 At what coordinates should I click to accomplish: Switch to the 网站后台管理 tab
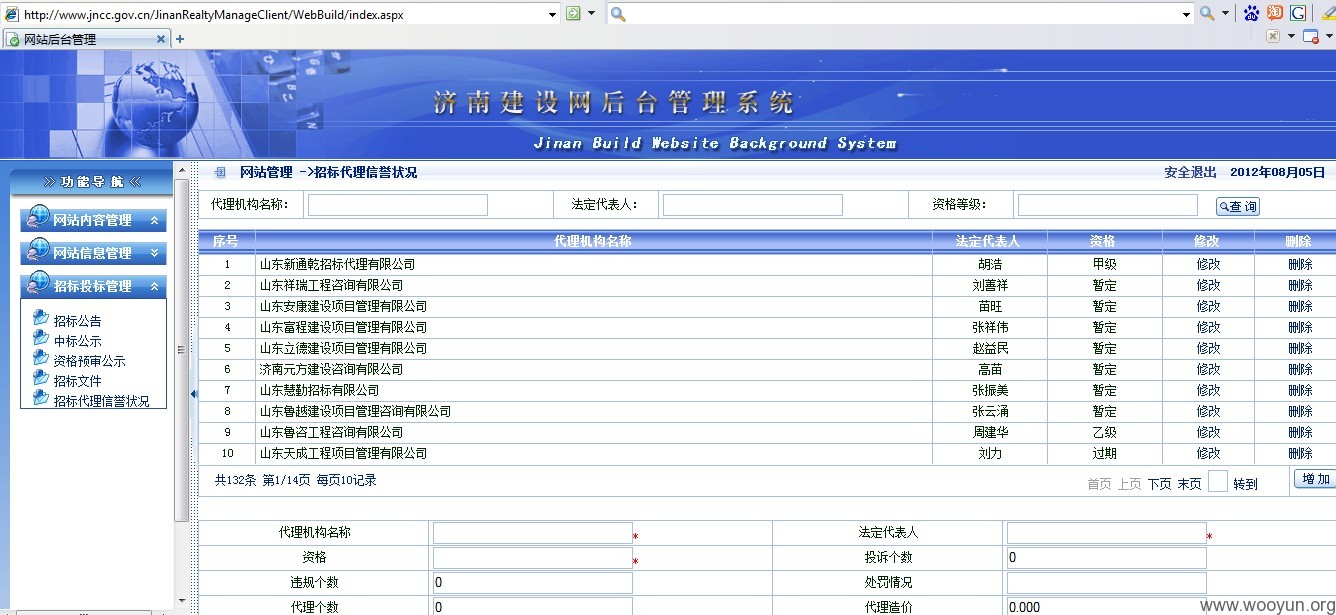pyautogui.click(x=85, y=39)
